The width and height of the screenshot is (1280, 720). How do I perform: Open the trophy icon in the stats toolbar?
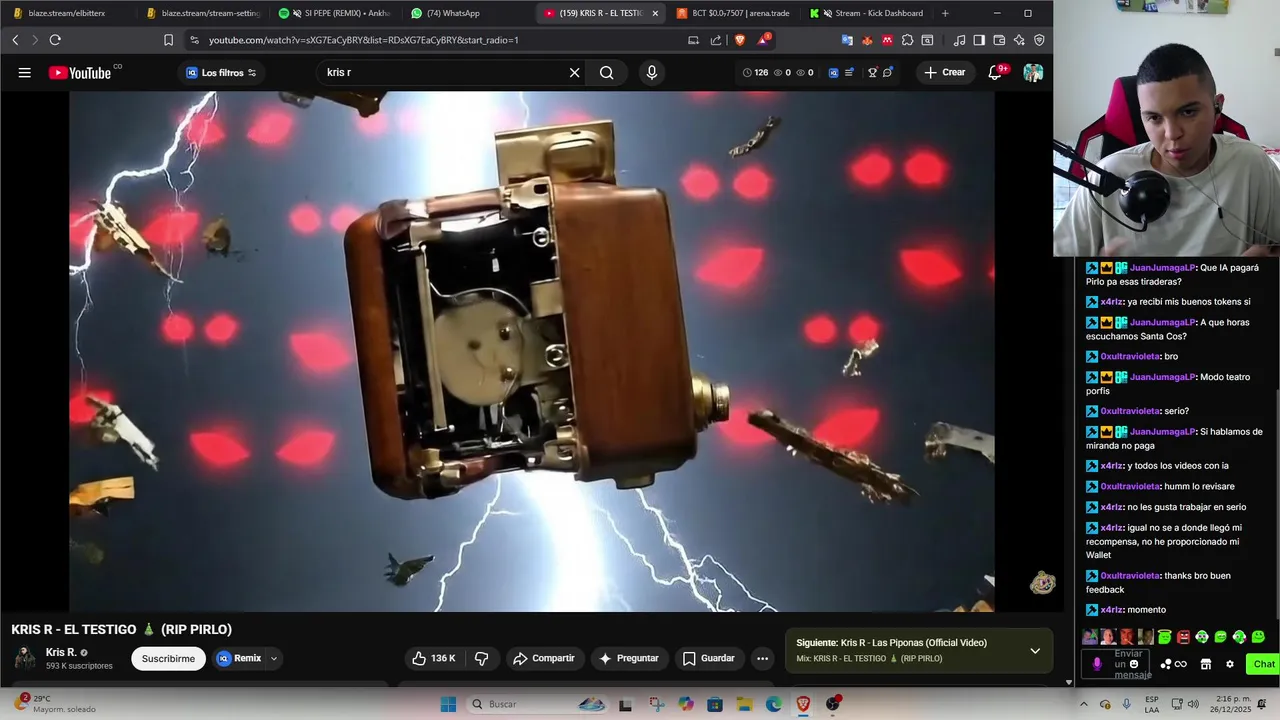[872, 72]
